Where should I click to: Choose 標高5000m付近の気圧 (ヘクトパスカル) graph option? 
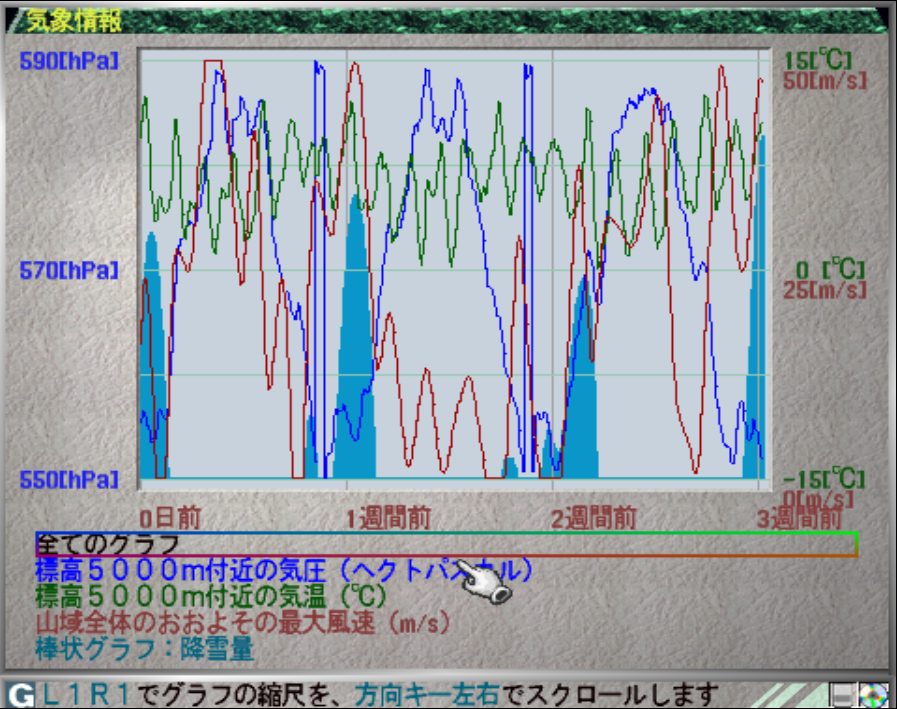tap(284, 571)
